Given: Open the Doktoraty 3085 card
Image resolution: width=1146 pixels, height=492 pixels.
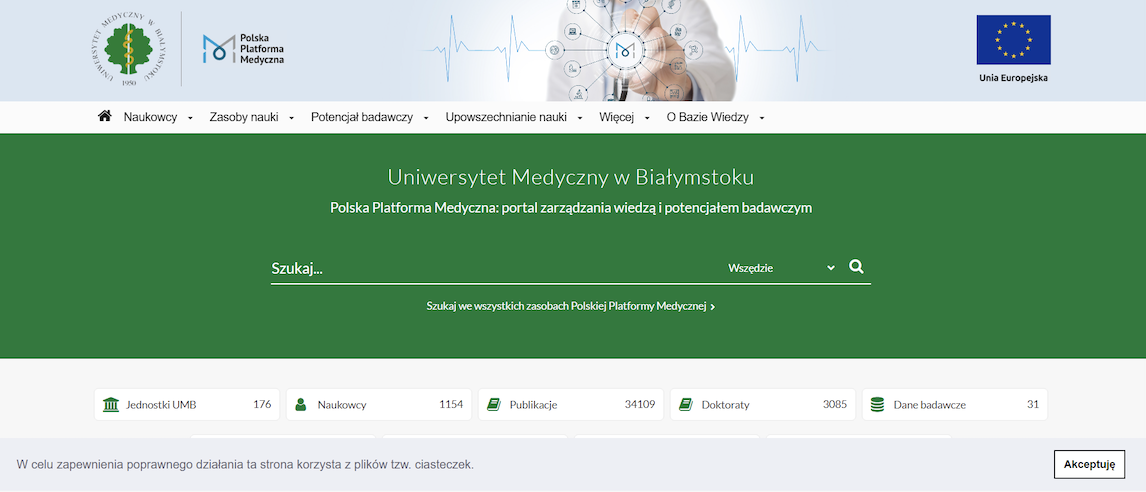Looking at the screenshot, I should click(762, 404).
